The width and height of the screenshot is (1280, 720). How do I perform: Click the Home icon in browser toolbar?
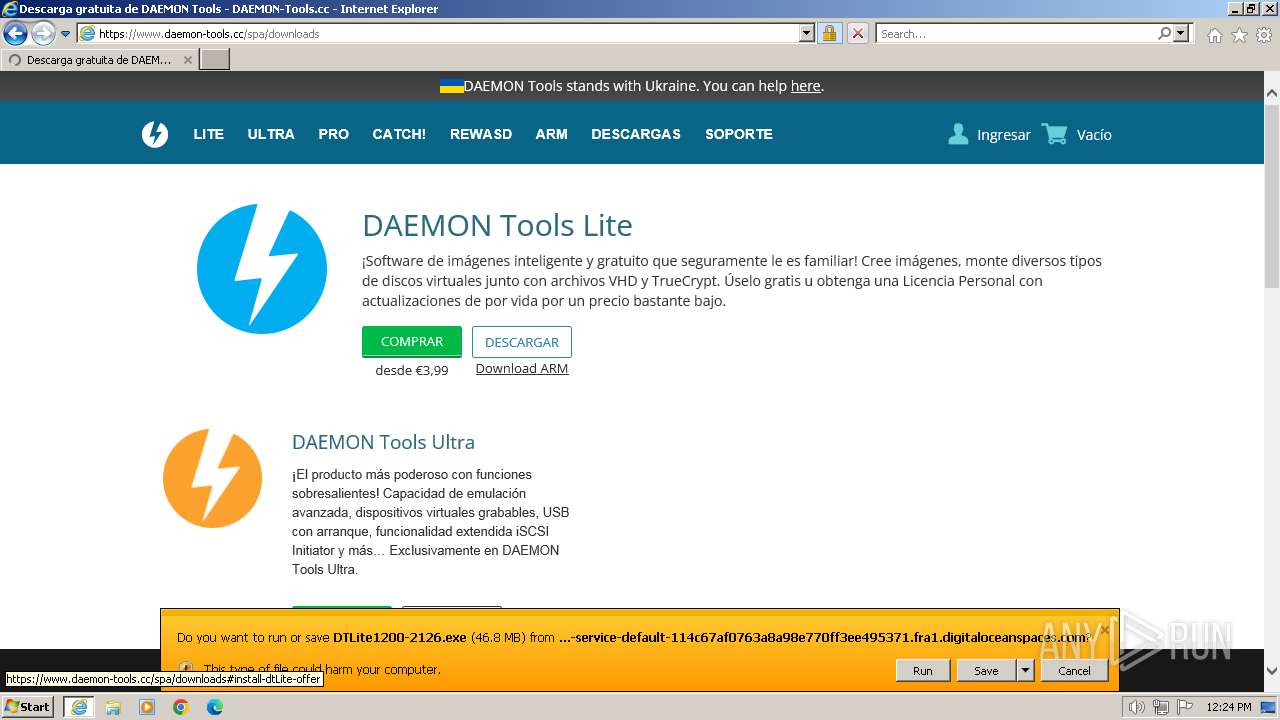click(x=1214, y=35)
